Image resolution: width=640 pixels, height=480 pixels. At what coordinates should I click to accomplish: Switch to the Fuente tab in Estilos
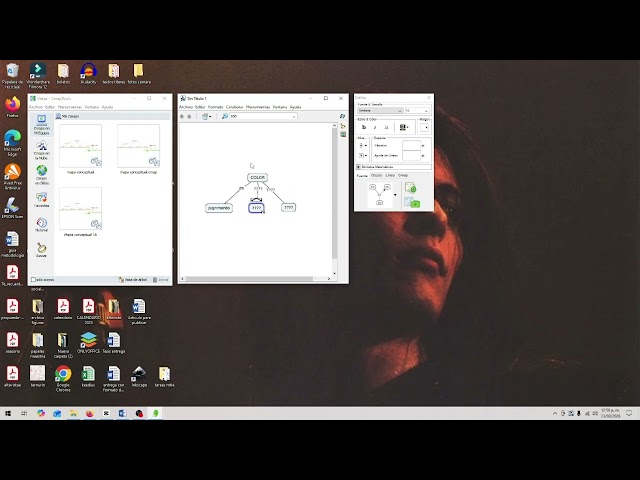tap(362, 176)
